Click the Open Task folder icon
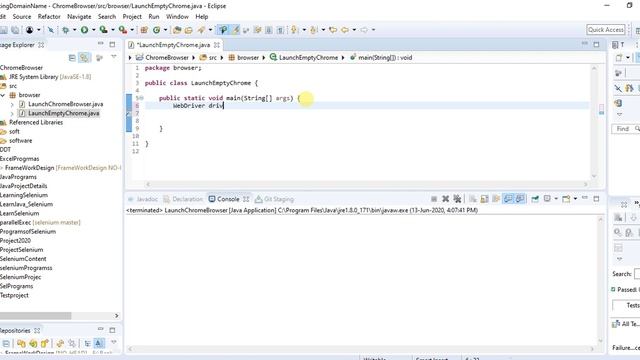The width and height of the screenshot is (640, 360). pyautogui.click(x=188, y=30)
